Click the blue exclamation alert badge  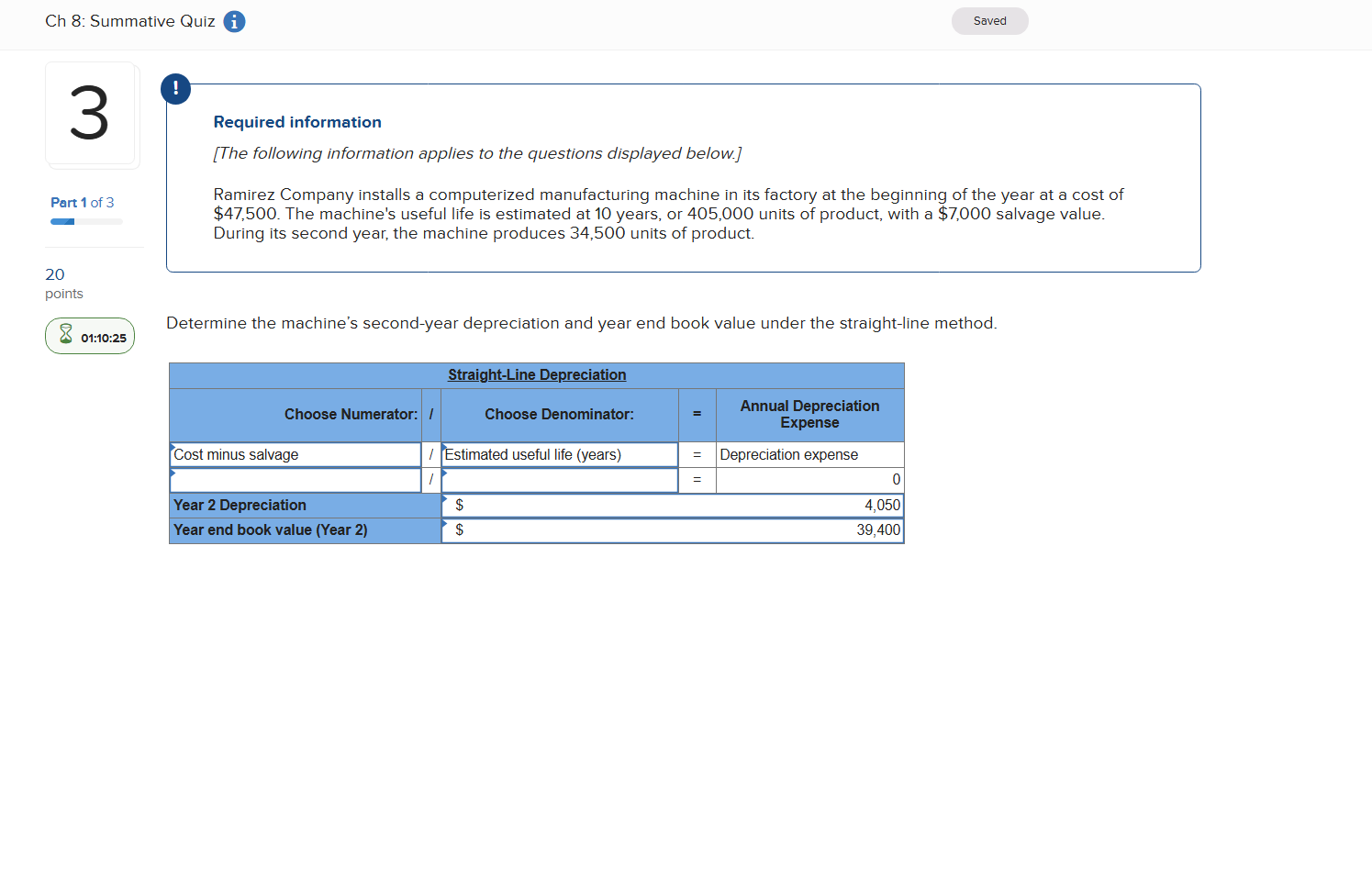[x=175, y=89]
